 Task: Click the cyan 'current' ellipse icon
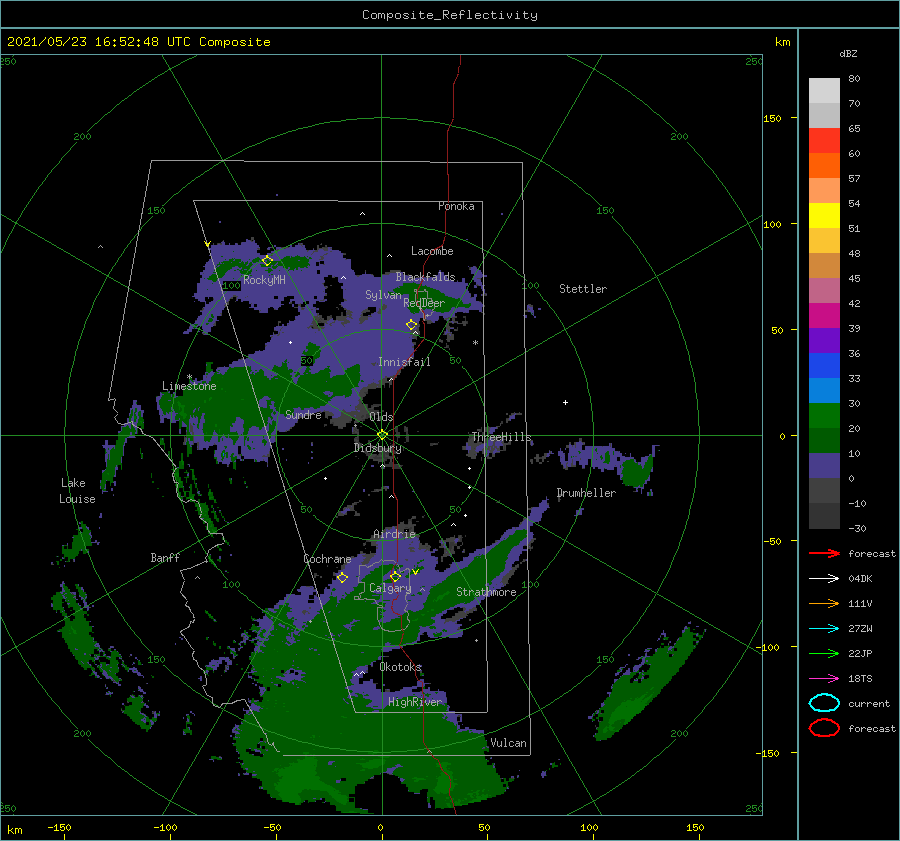pos(824,703)
